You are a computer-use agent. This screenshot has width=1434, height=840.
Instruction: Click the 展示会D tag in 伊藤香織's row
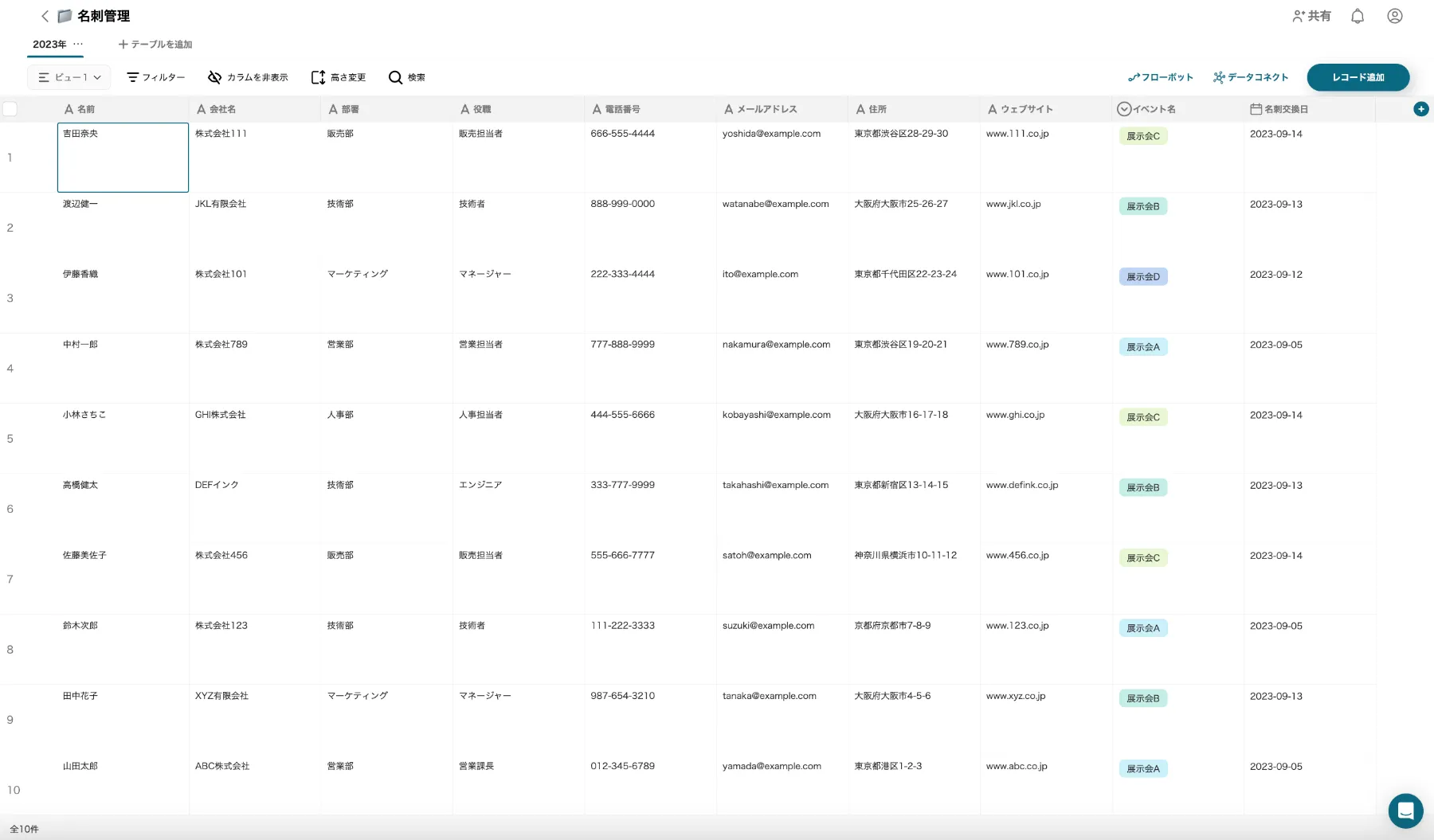(x=1143, y=276)
